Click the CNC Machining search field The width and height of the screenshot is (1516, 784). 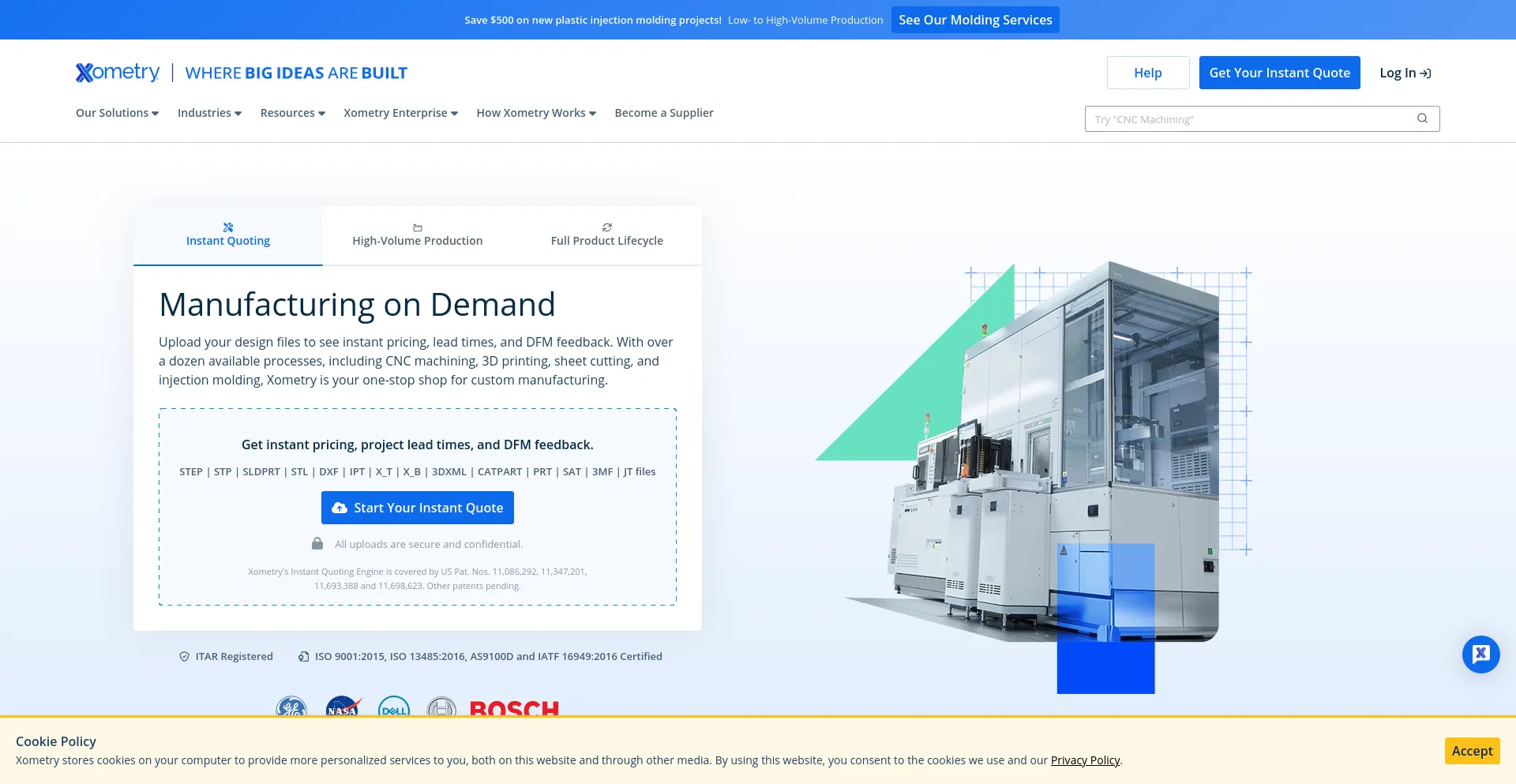[1248, 118]
